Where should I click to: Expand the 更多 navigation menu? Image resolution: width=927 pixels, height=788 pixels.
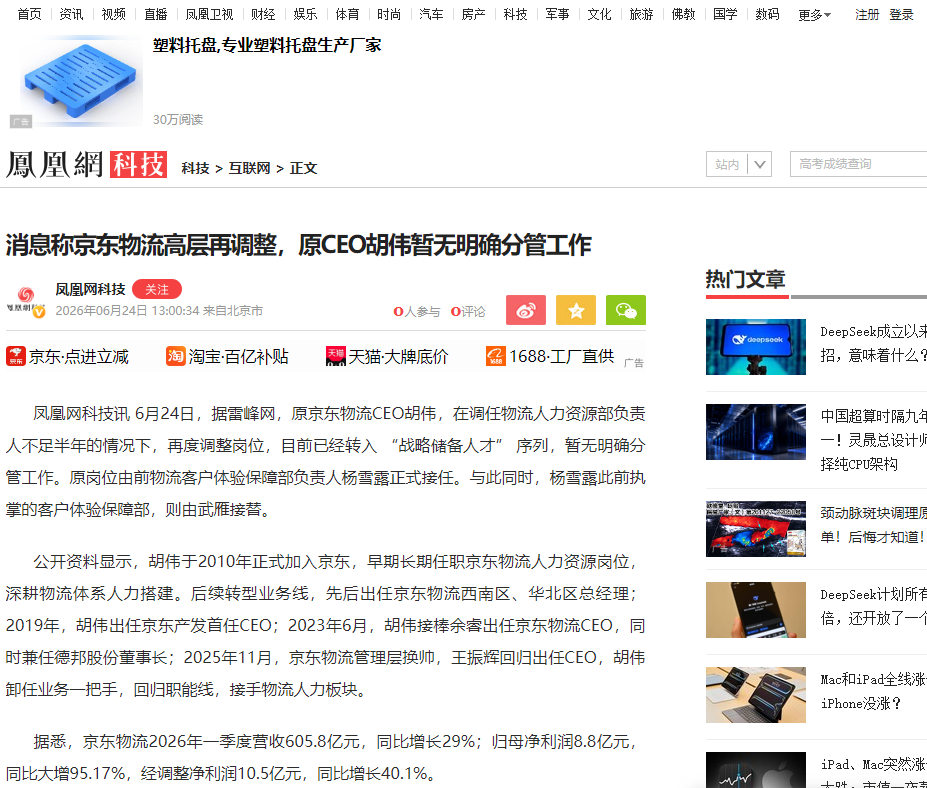click(x=814, y=15)
